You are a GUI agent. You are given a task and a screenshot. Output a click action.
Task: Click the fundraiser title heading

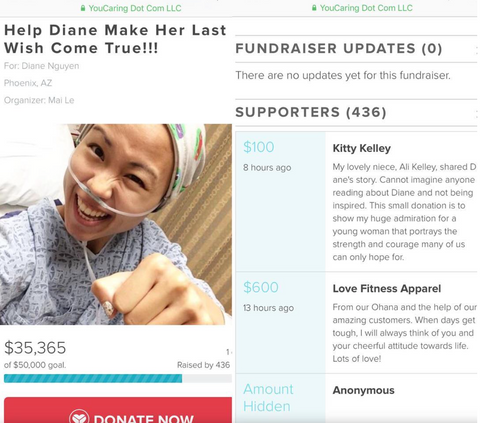[115, 39]
